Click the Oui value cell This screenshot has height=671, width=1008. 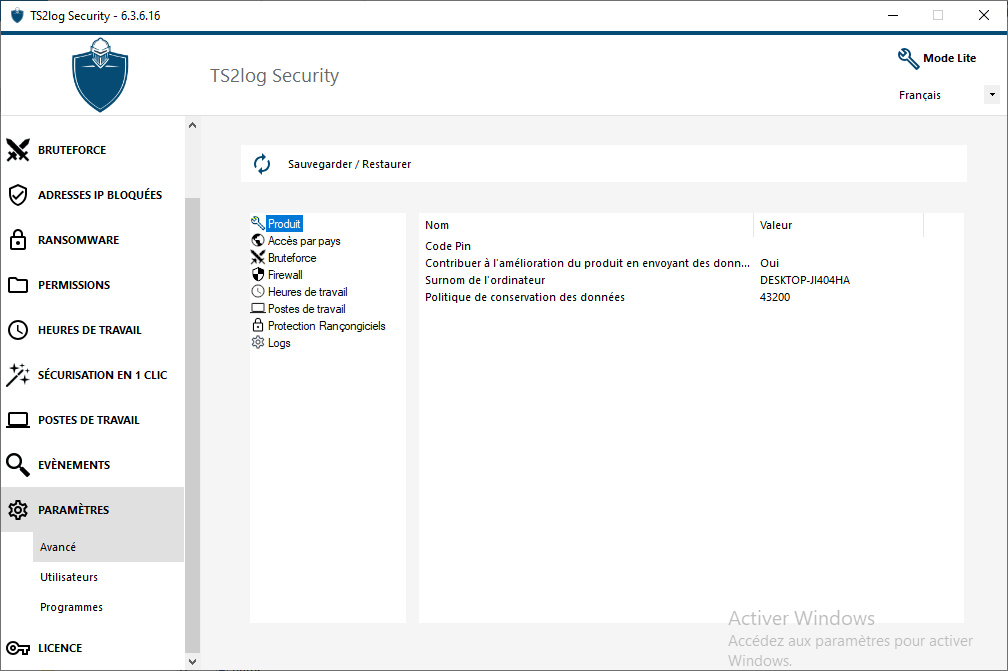coord(769,263)
